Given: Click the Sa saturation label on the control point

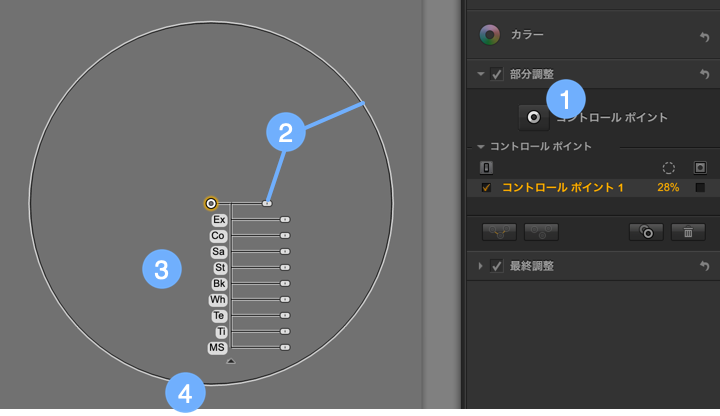Looking at the screenshot, I should [219, 252].
